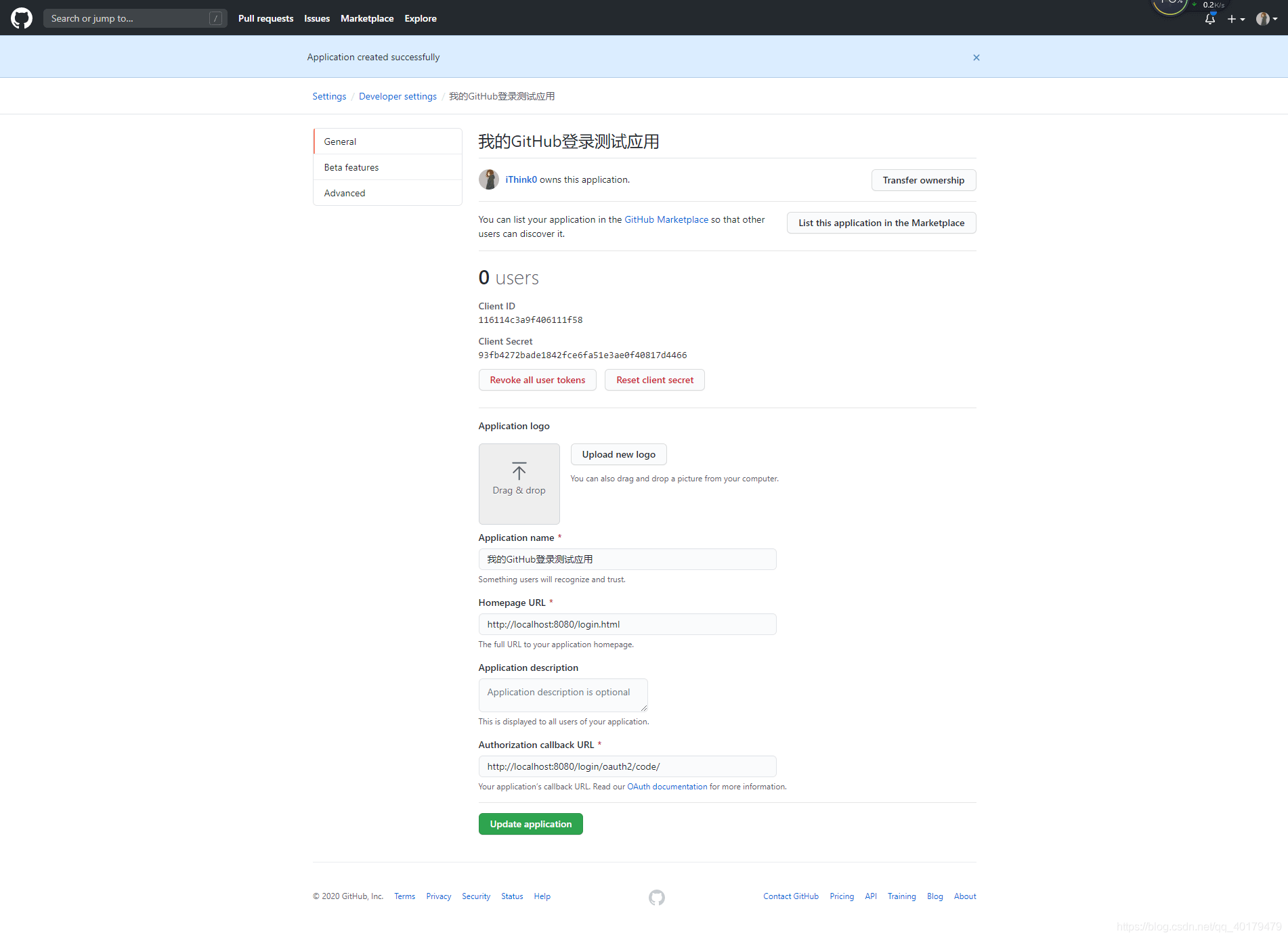Edit the Application name field
Image resolution: width=1288 pixels, height=939 pixels.
pos(628,559)
